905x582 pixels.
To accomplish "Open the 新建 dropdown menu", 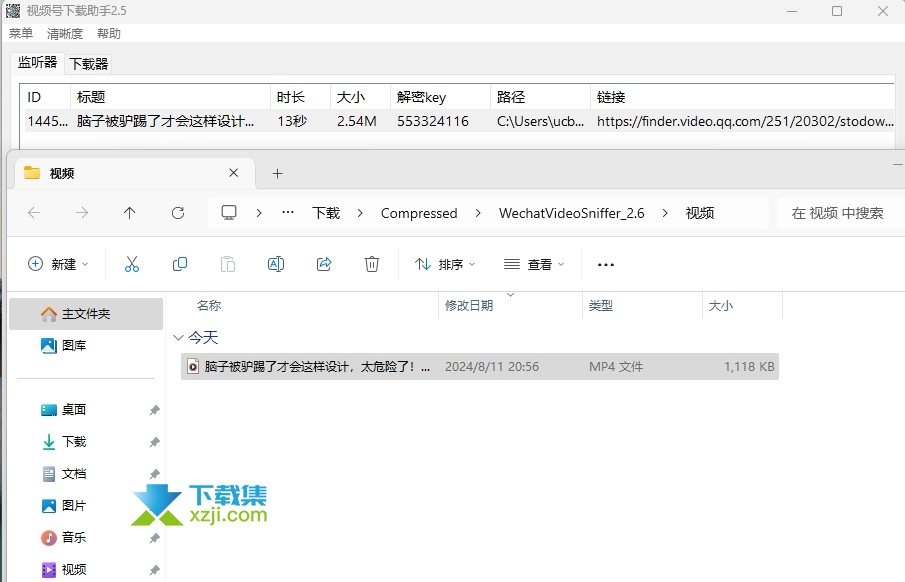I will [x=57, y=263].
